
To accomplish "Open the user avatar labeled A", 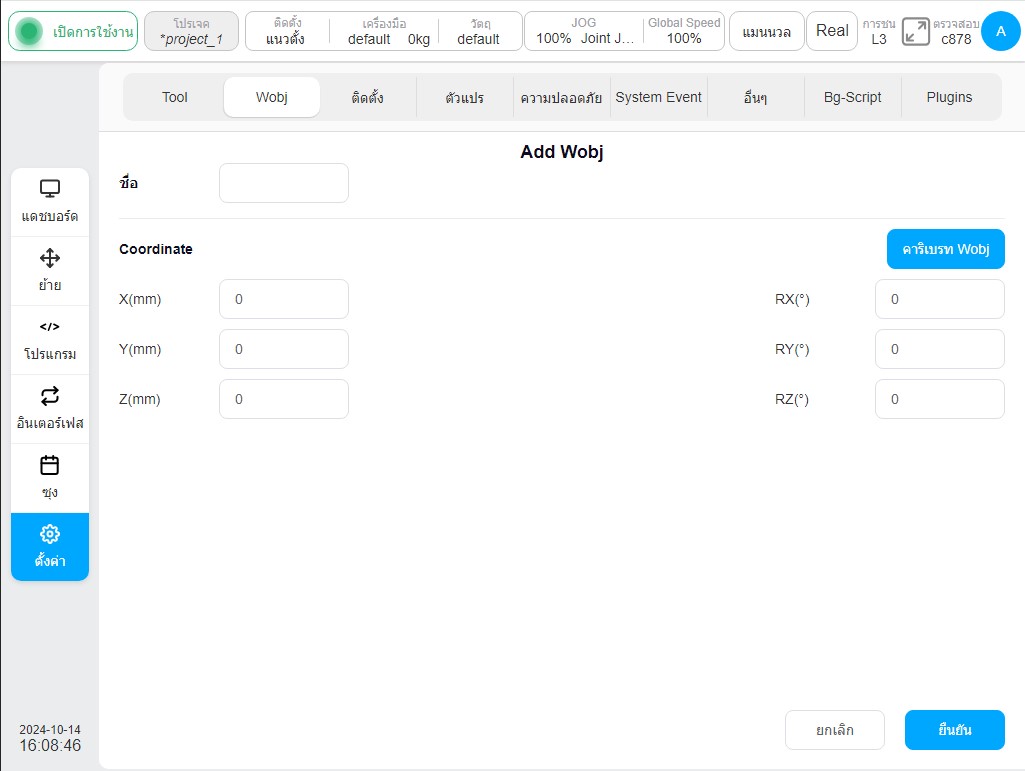I will click(x=1000, y=31).
